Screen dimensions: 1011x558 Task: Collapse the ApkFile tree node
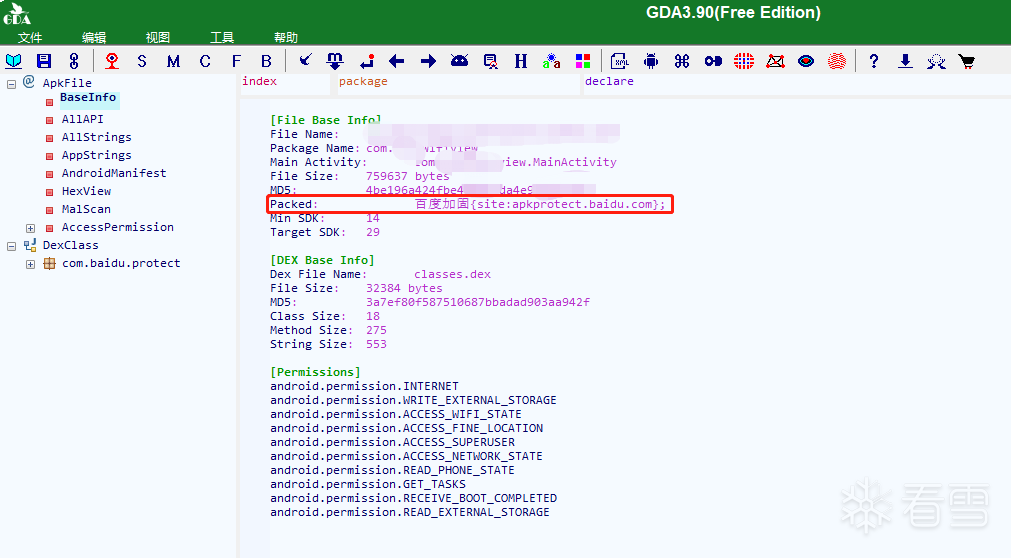(11, 84)
